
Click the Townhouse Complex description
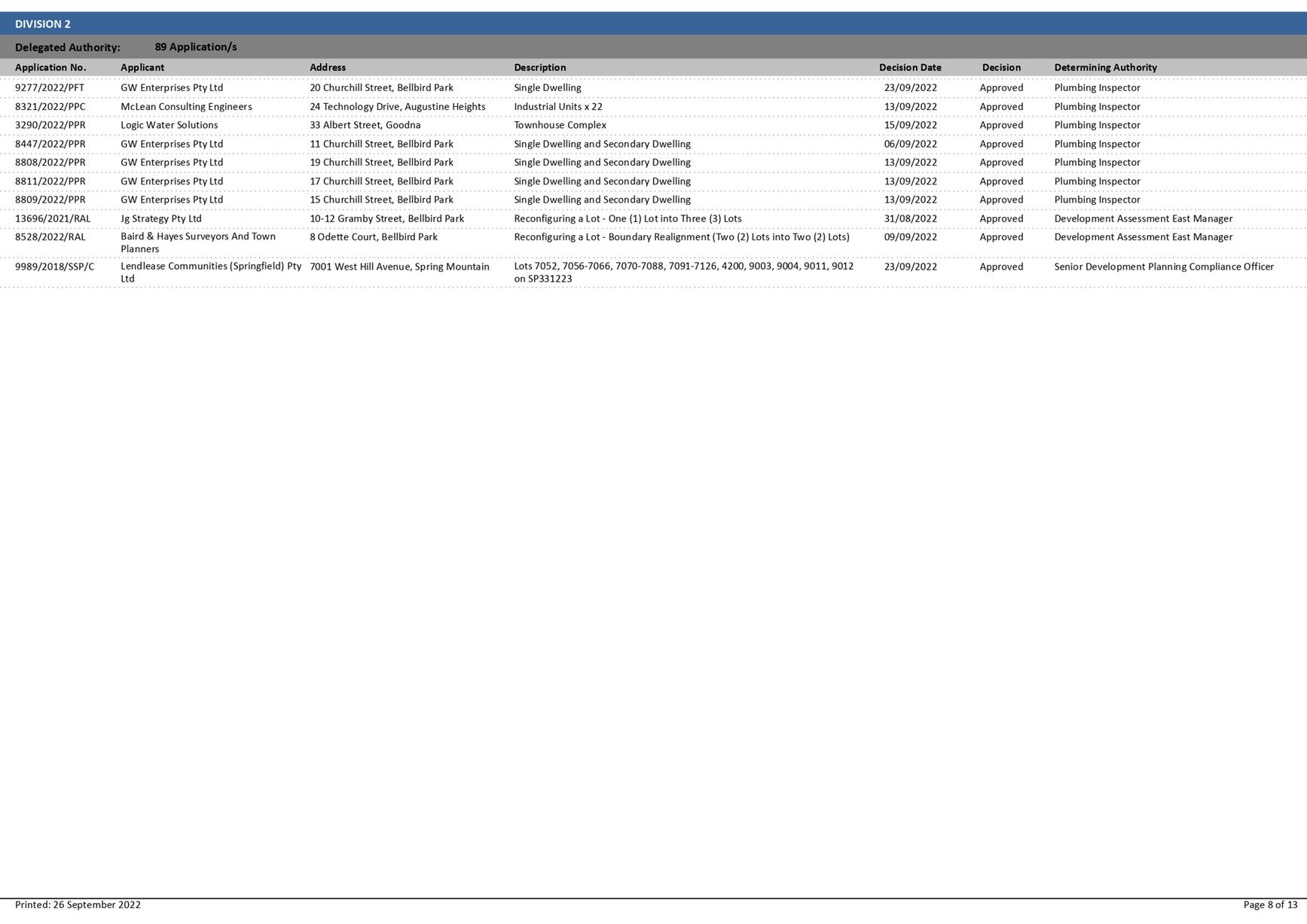pyautogui.click(x=560, y=125)
